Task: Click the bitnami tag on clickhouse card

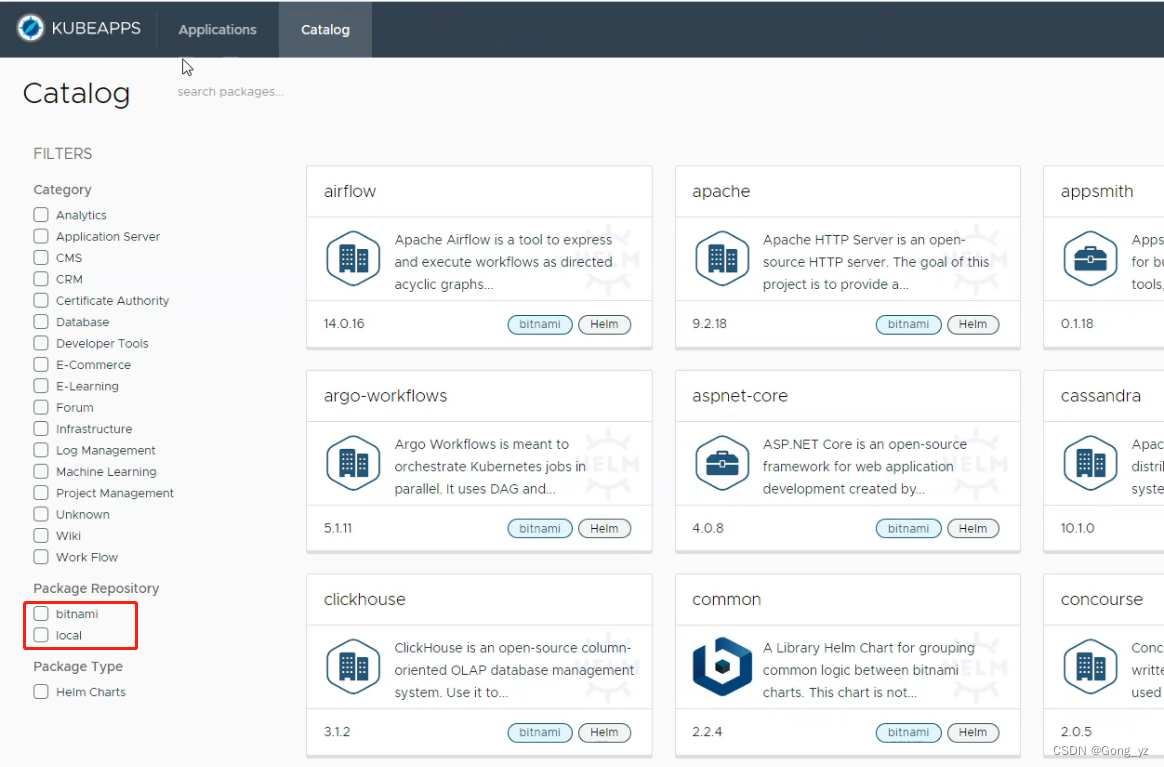Action: (540, 732)
